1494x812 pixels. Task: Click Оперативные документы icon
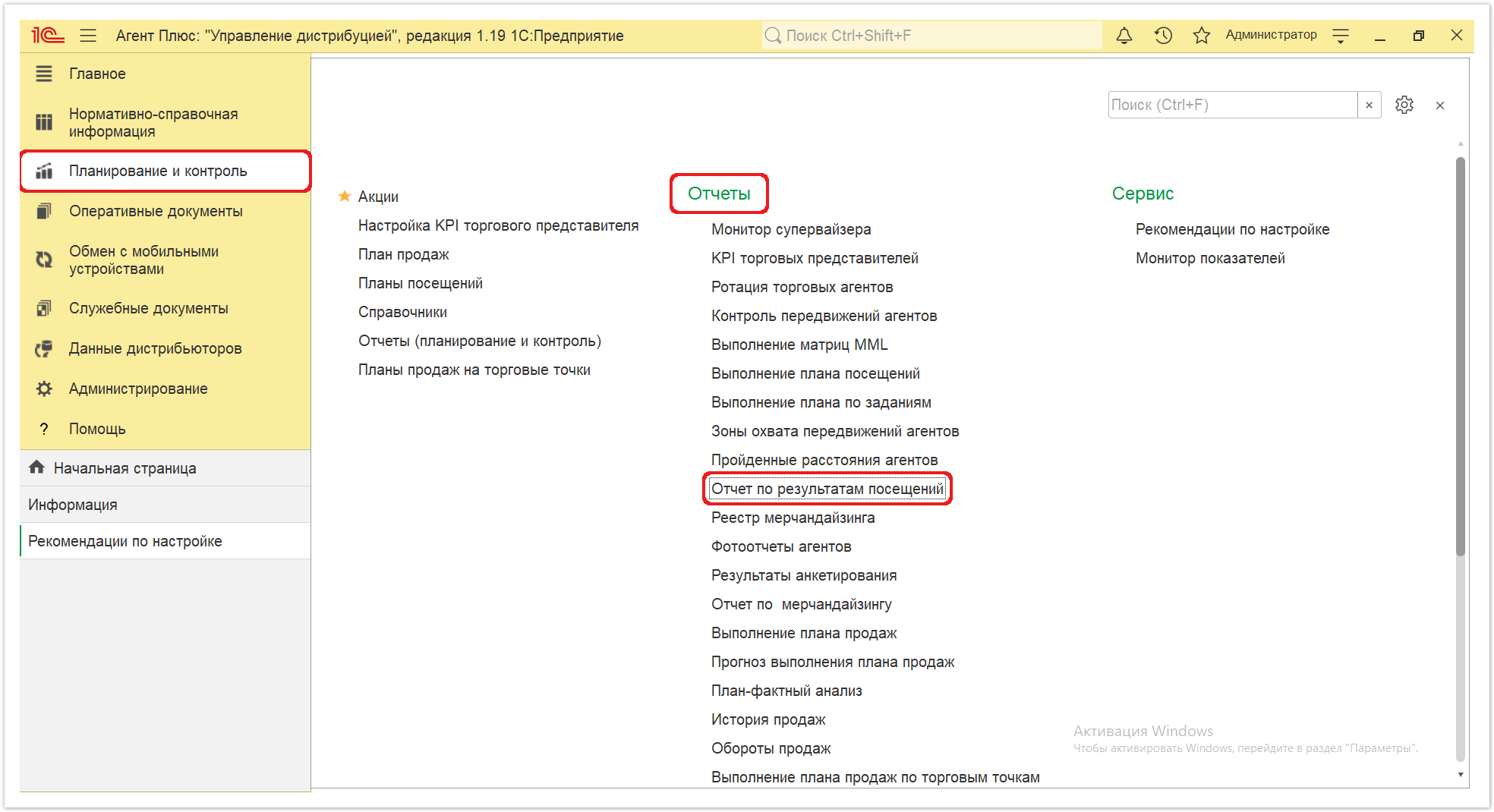[x=44, y=211]
